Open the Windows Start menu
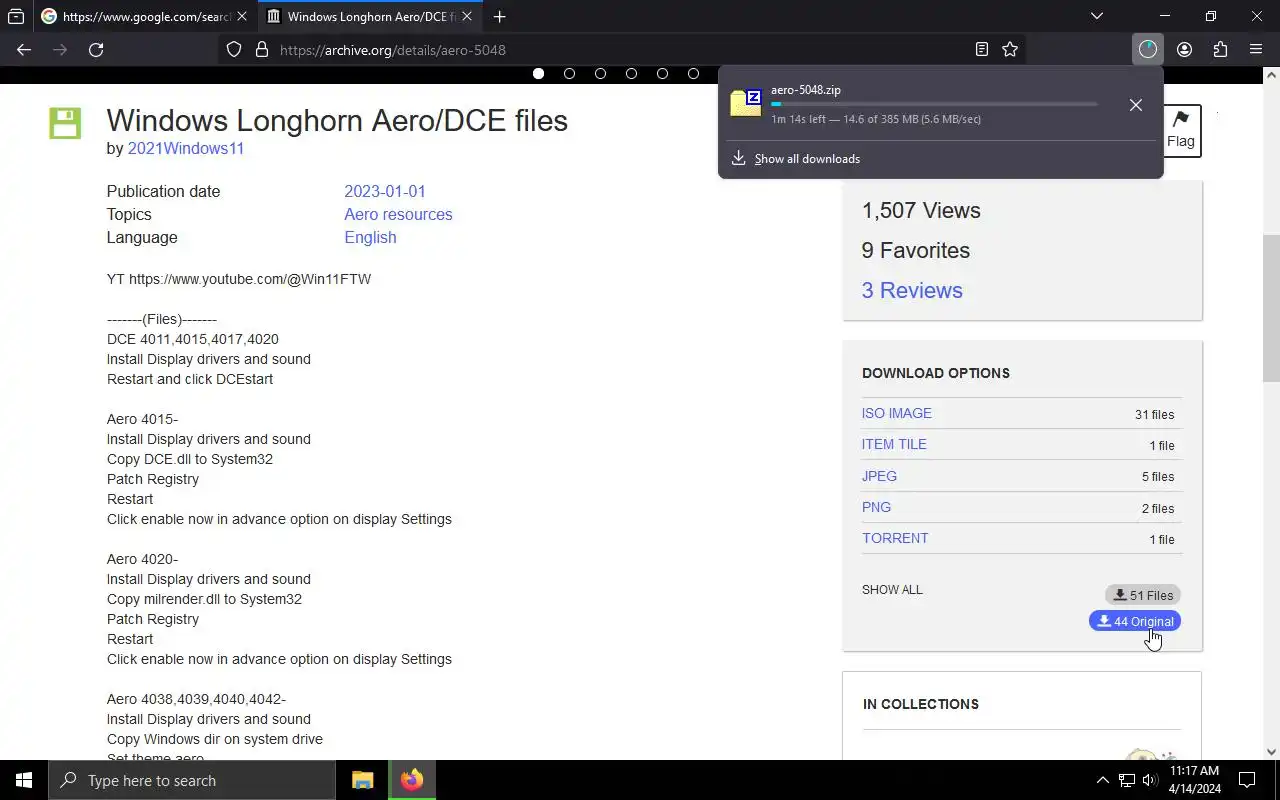The height and width of the screenshot is (800, 1280). click(24, 780)
